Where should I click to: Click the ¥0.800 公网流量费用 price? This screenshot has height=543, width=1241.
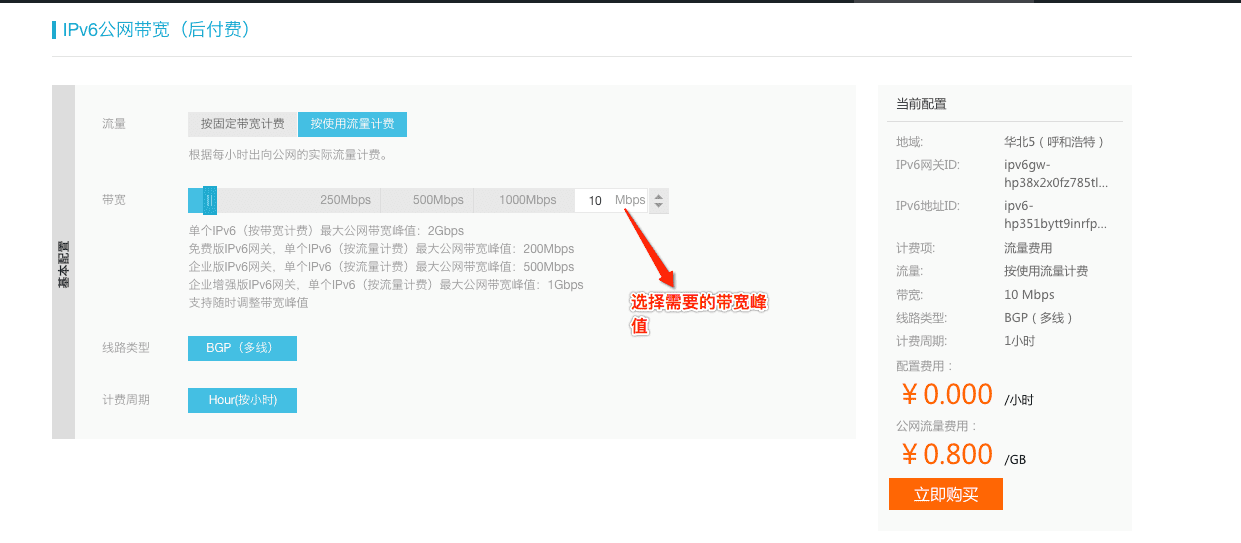pos(947,454)
